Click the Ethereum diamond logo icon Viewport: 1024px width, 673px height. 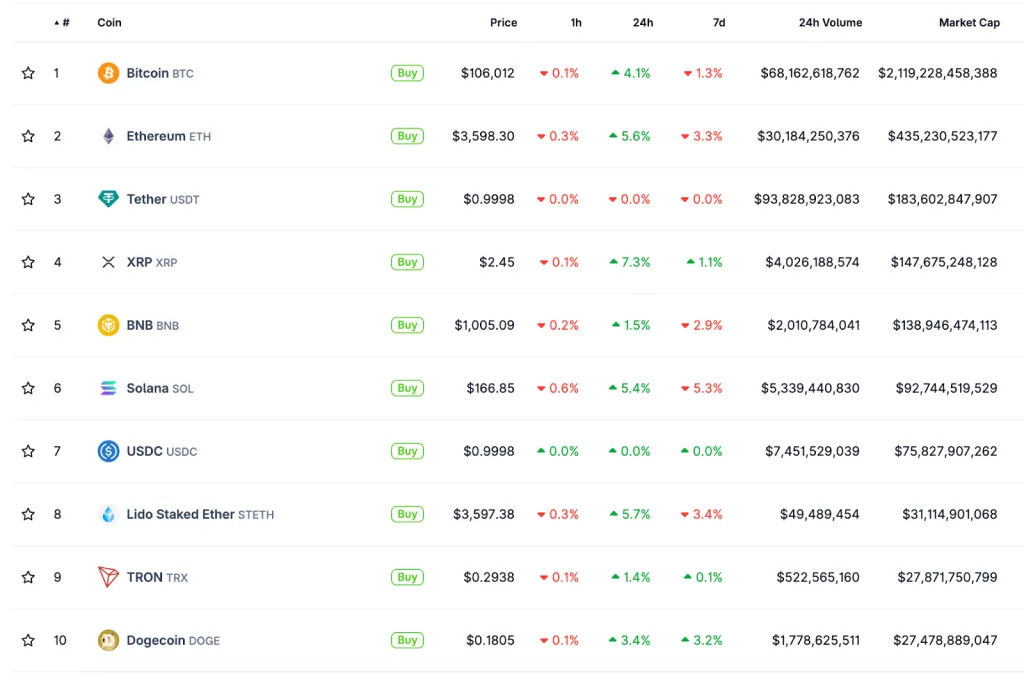(108, 136)
